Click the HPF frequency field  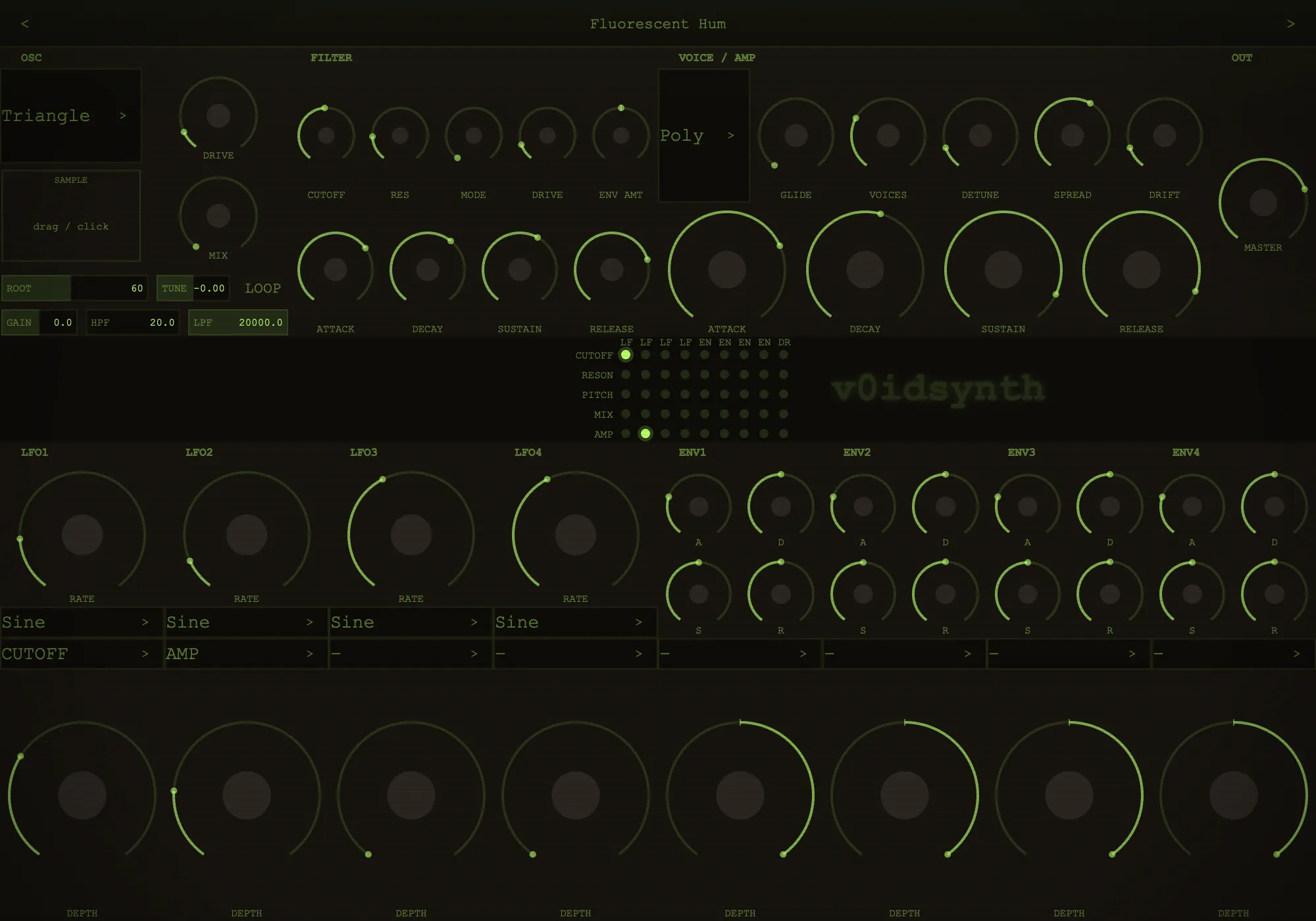pos(133,322)
